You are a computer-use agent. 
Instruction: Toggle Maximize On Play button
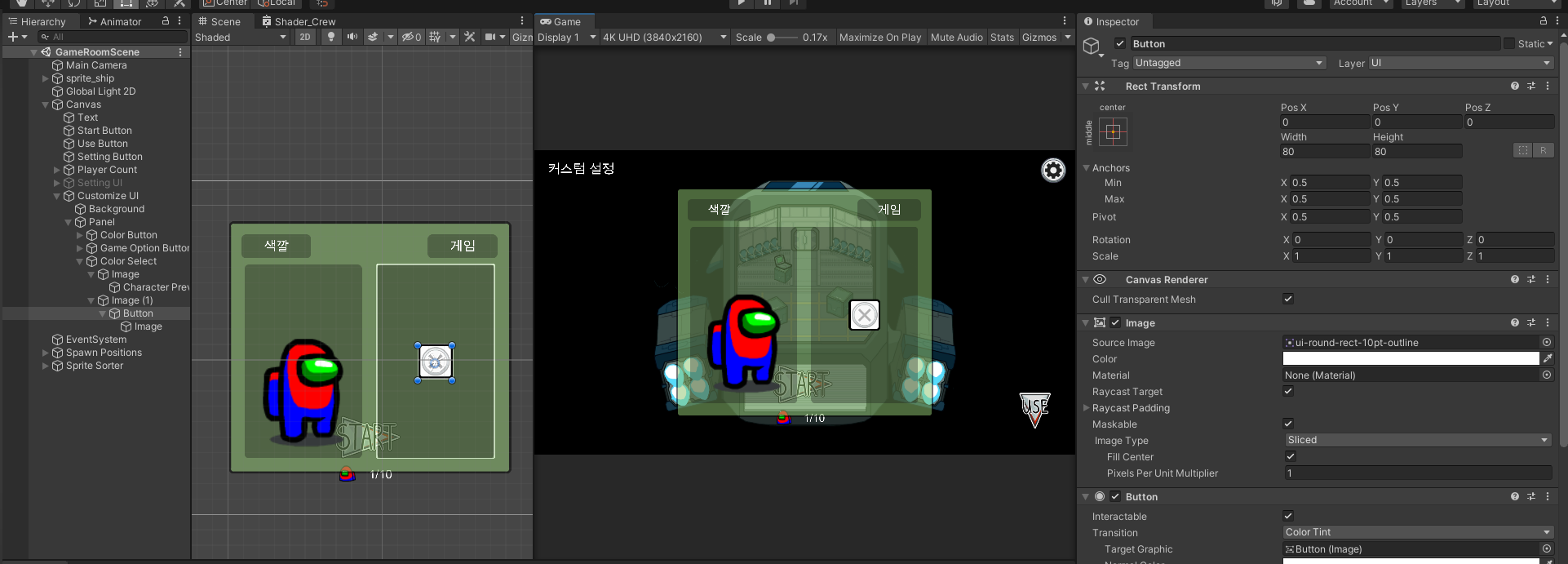(x=880, y=37)
